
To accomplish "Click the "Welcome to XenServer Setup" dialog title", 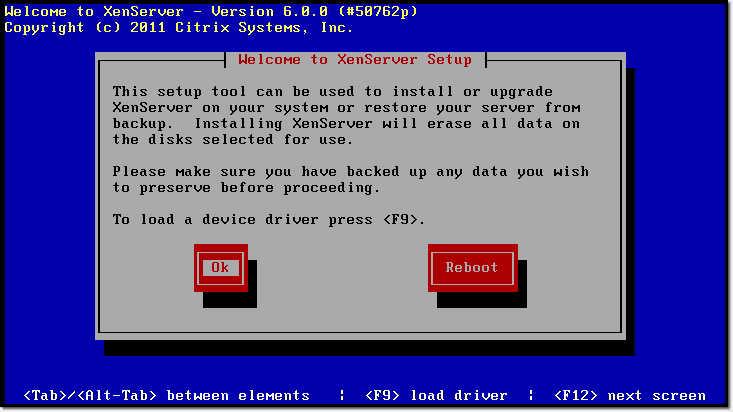I will (355, 60).
